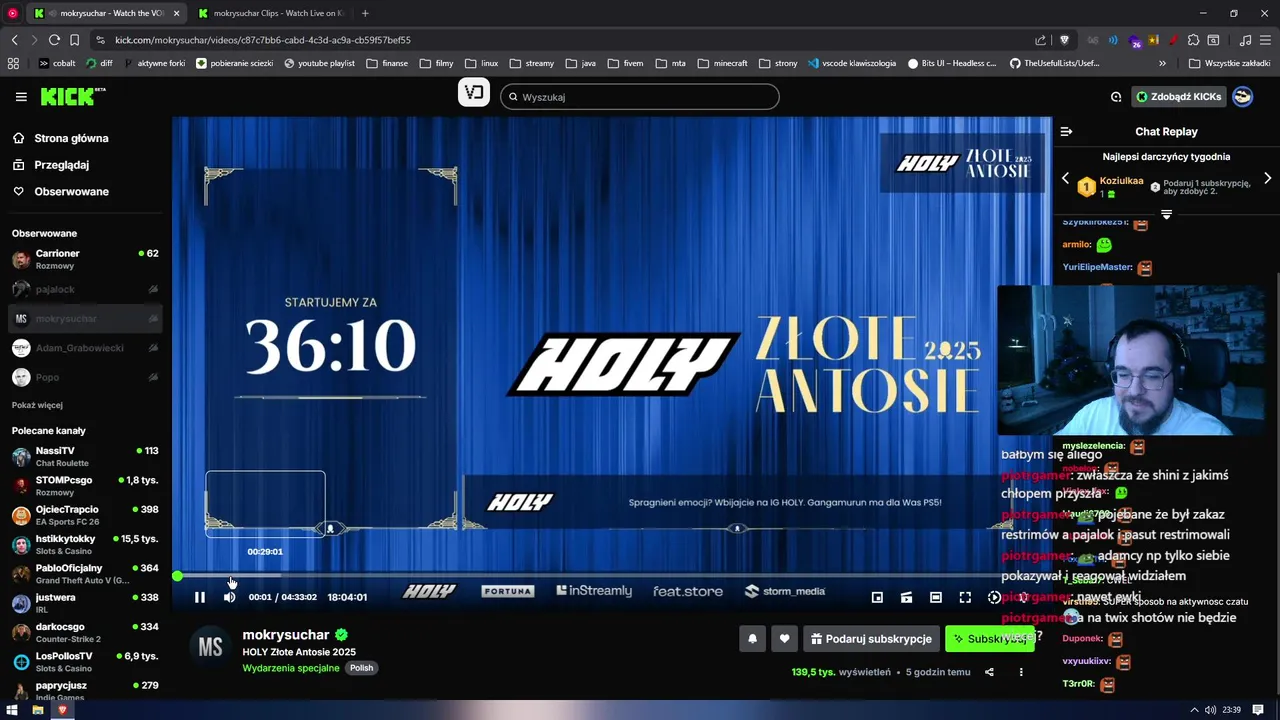Show next top gifter
The width and height of the screenshot is (1280, 720).
tap(1267, 178)
